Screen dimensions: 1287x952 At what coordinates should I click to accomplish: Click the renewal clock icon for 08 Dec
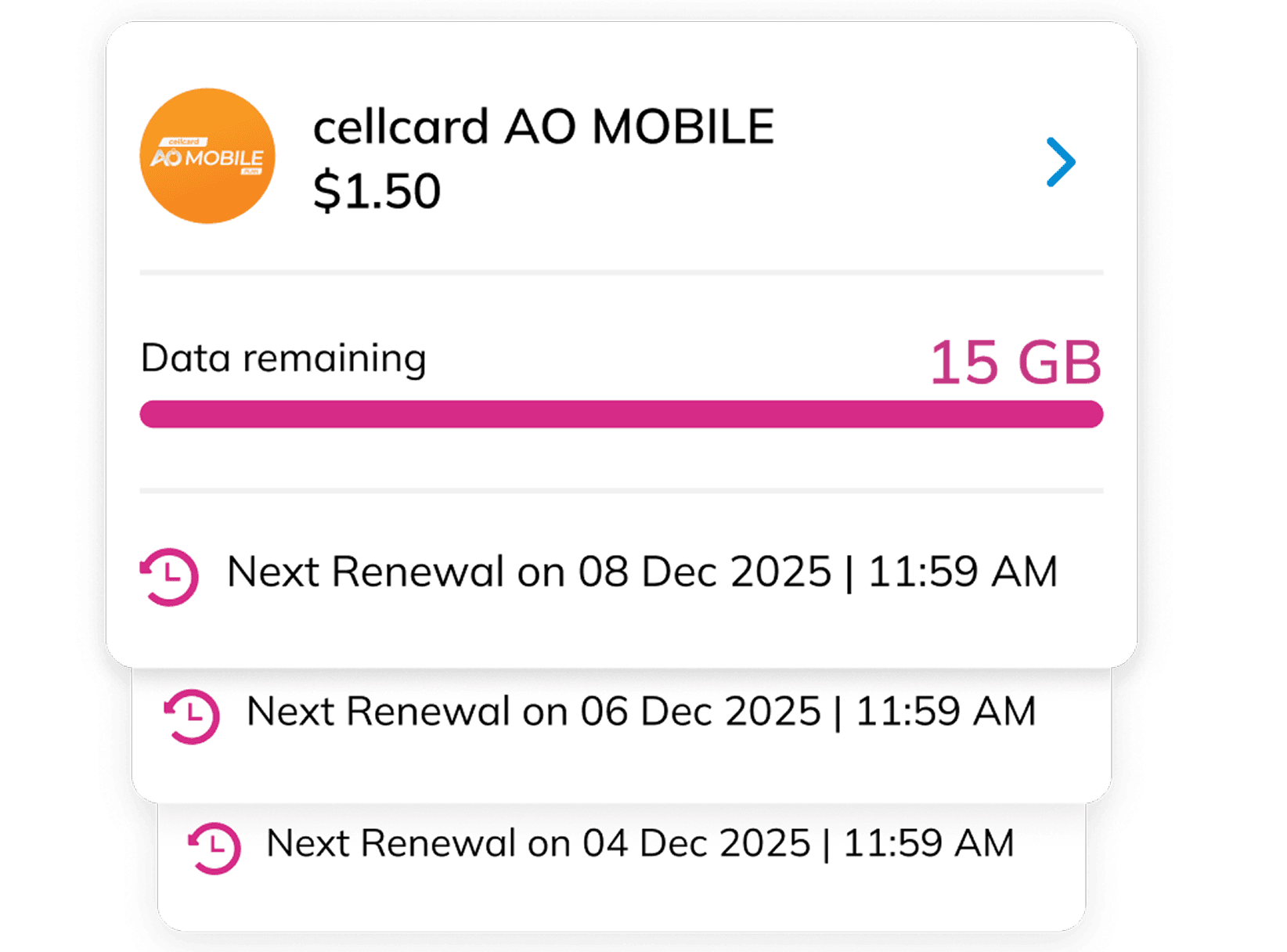pyautogui.click(x=170, y=577)
